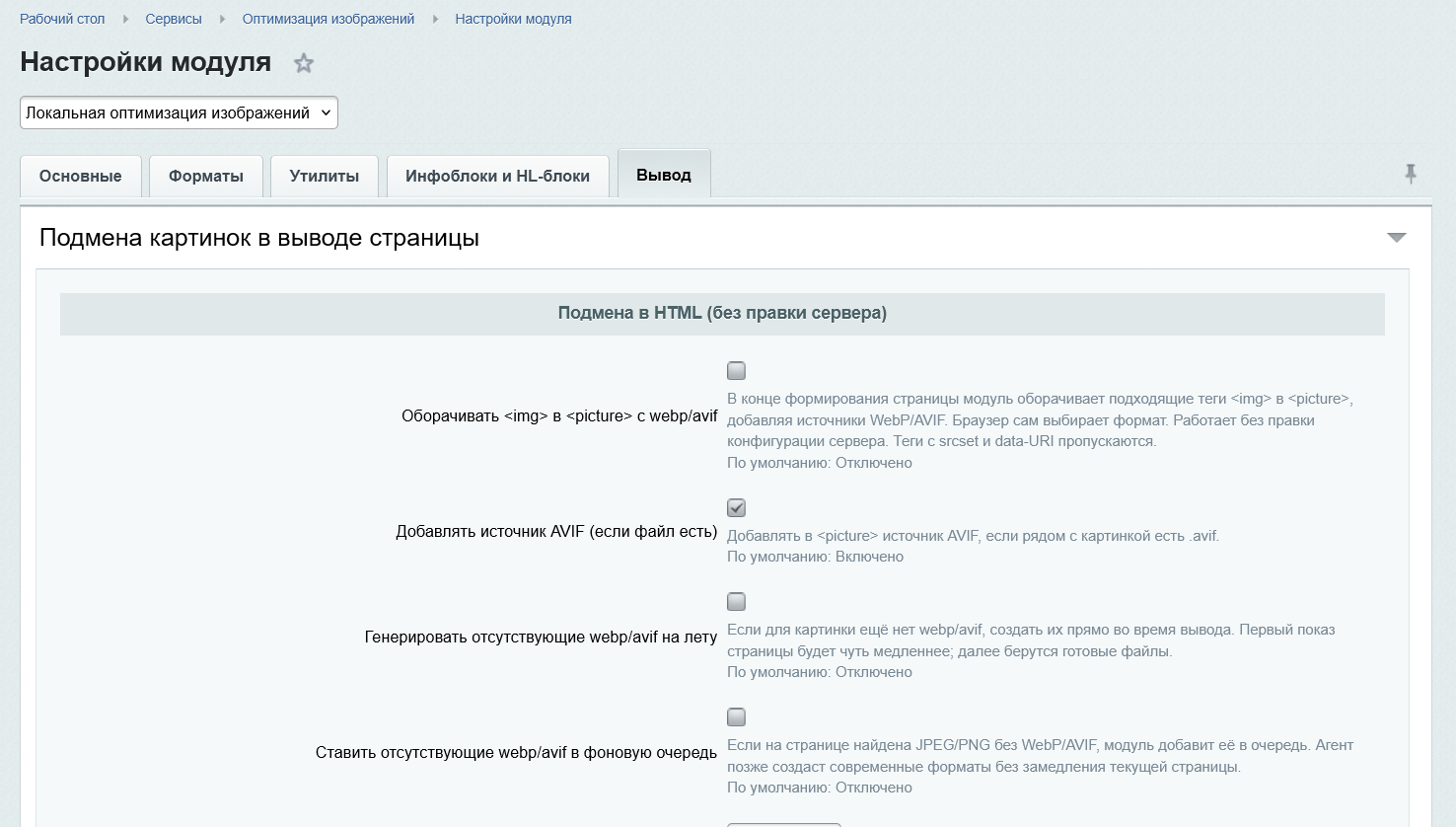
Task: Click 'Настройки модуля' breadcrumb link
Action: point(513,19)
